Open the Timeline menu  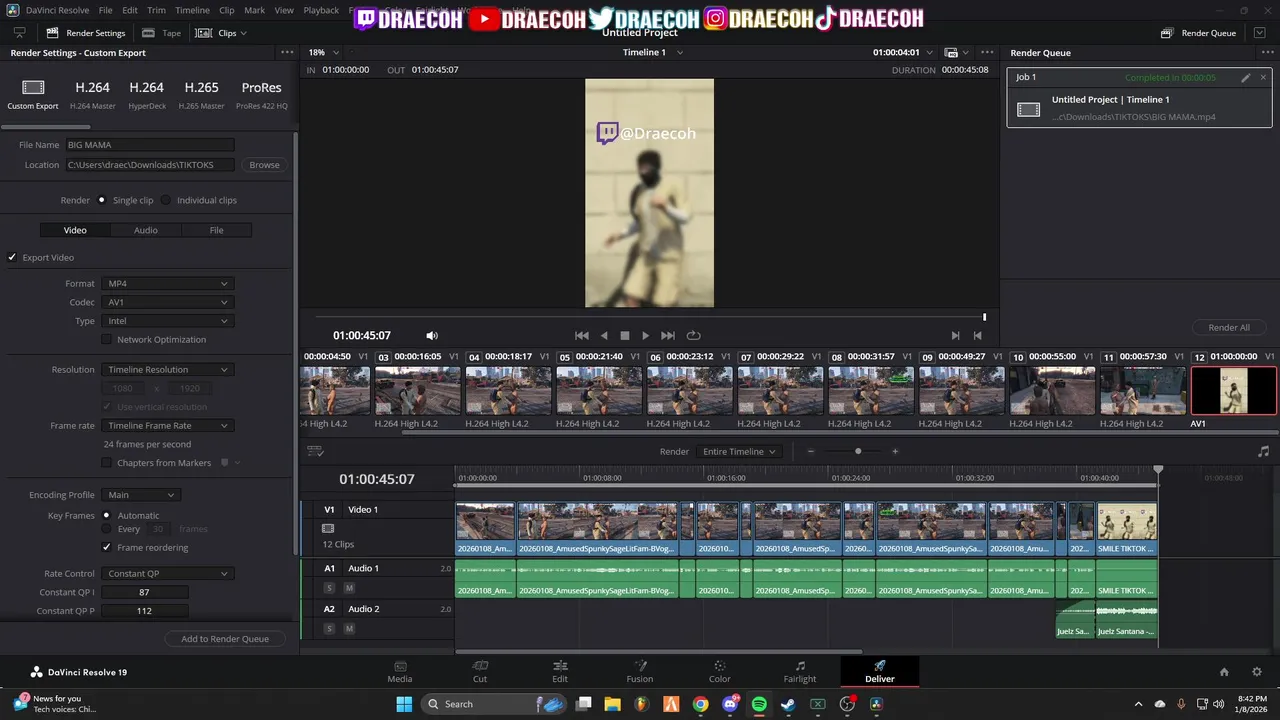[x=192, y=10]
